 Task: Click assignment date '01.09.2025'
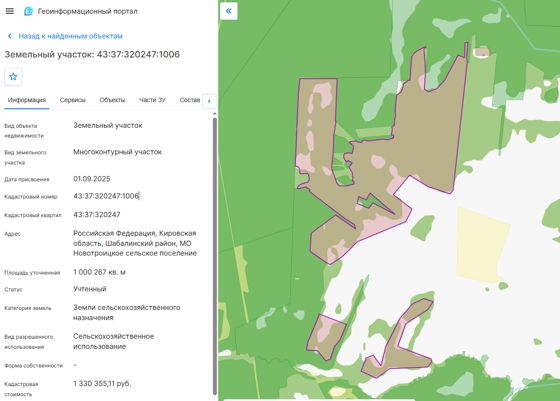click(92, 179)
